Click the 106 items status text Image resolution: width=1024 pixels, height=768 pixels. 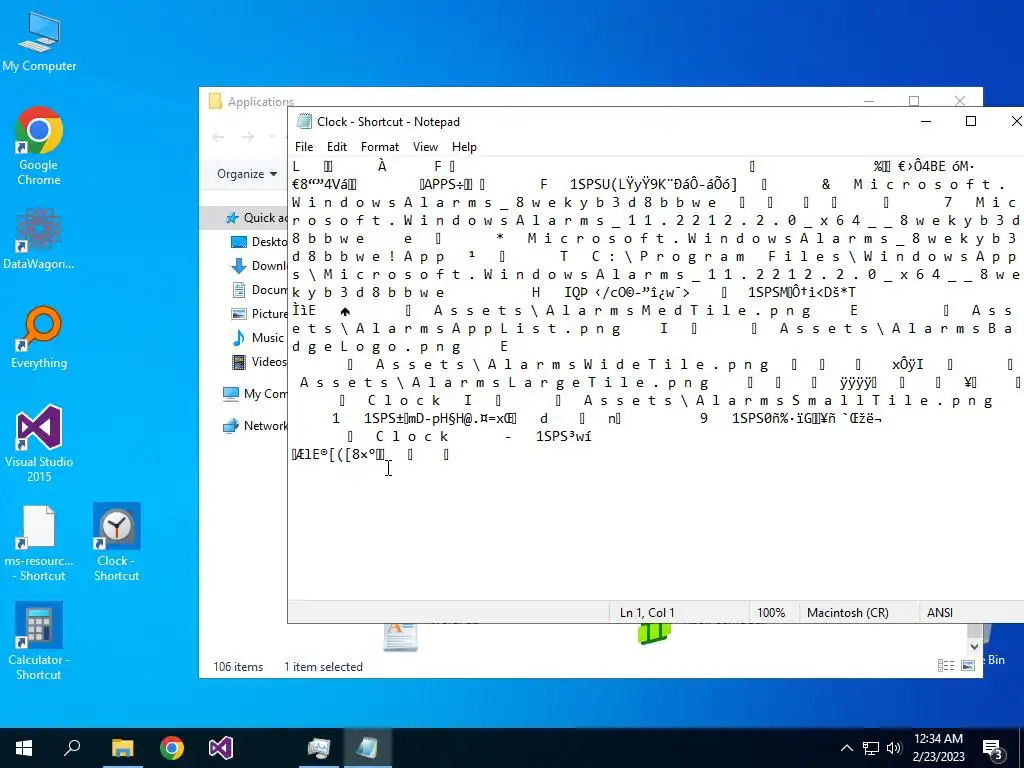(x=238, y=667)
